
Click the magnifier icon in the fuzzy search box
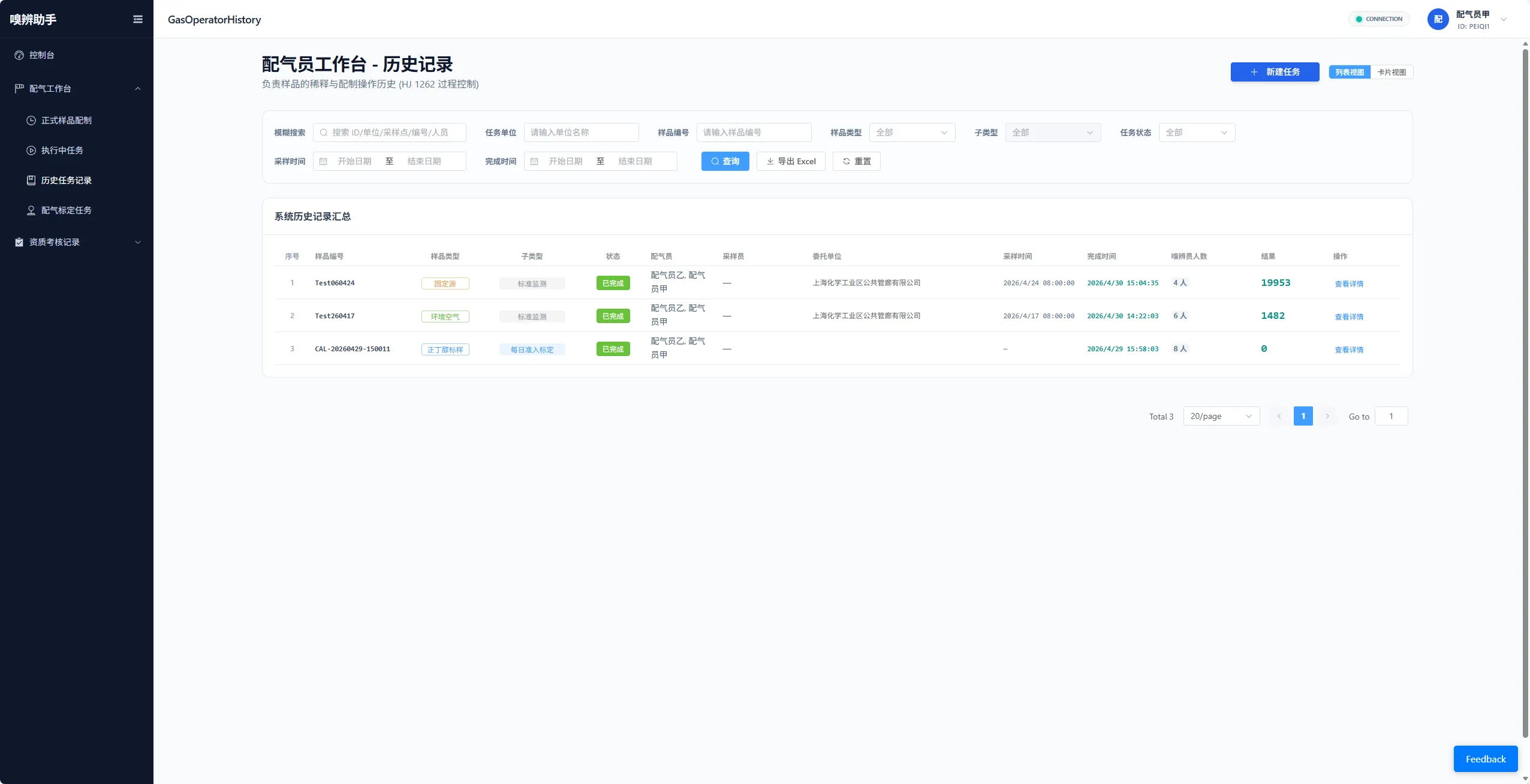pyautogui.click(x=324, y=132)
